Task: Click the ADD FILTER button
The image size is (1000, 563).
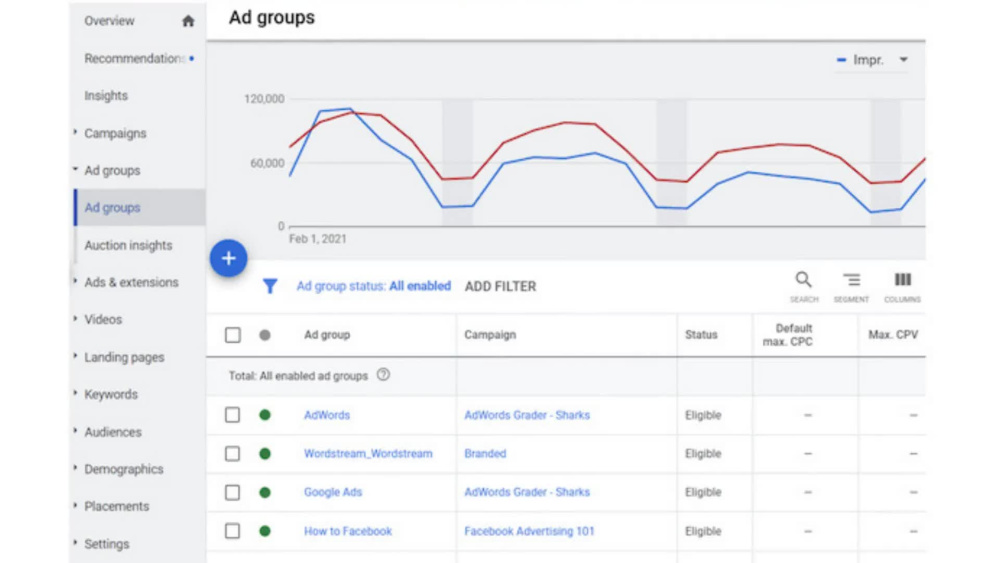Action: (x=500, y=287)
